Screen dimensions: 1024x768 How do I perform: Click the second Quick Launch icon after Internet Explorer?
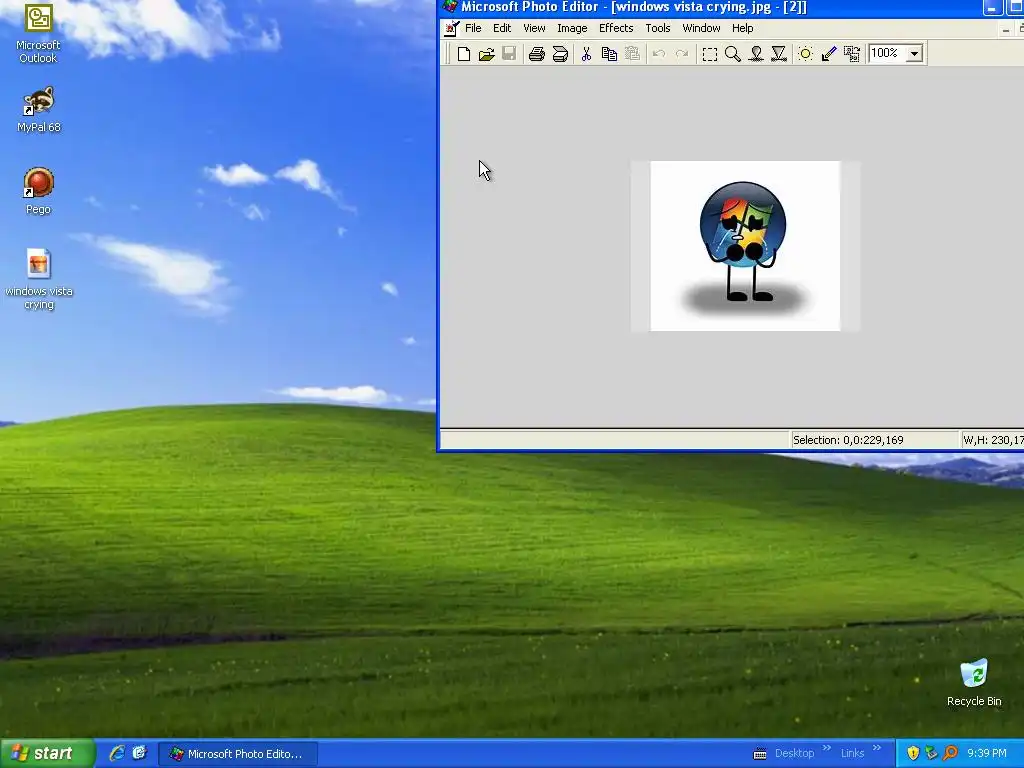[139, 753]
